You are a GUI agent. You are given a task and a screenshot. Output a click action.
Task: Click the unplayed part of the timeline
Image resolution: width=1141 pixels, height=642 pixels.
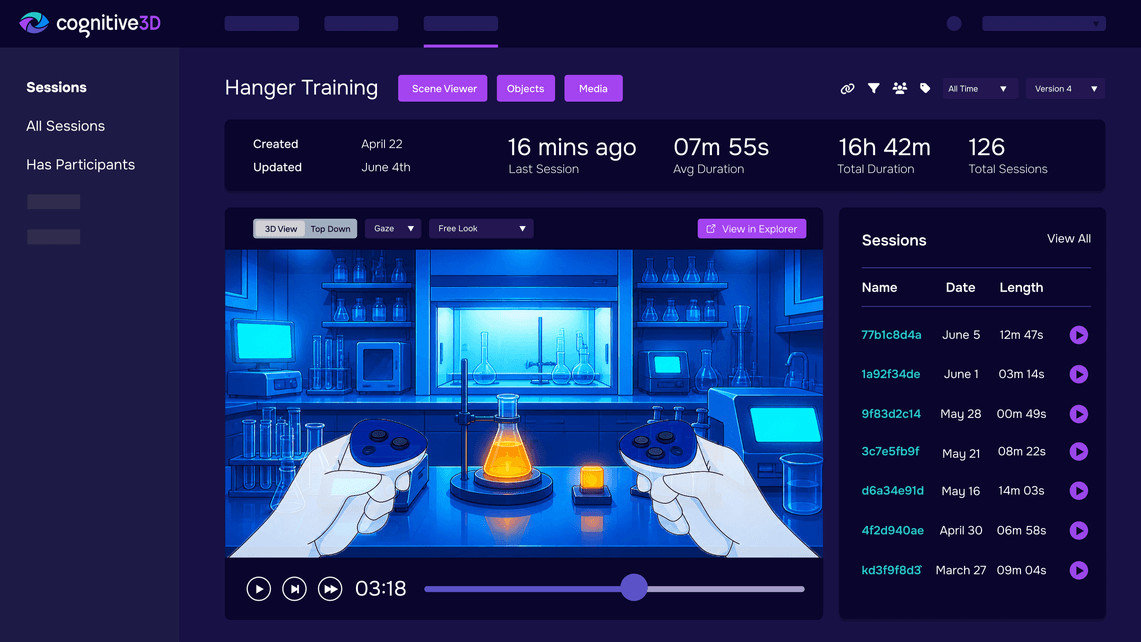726,589
